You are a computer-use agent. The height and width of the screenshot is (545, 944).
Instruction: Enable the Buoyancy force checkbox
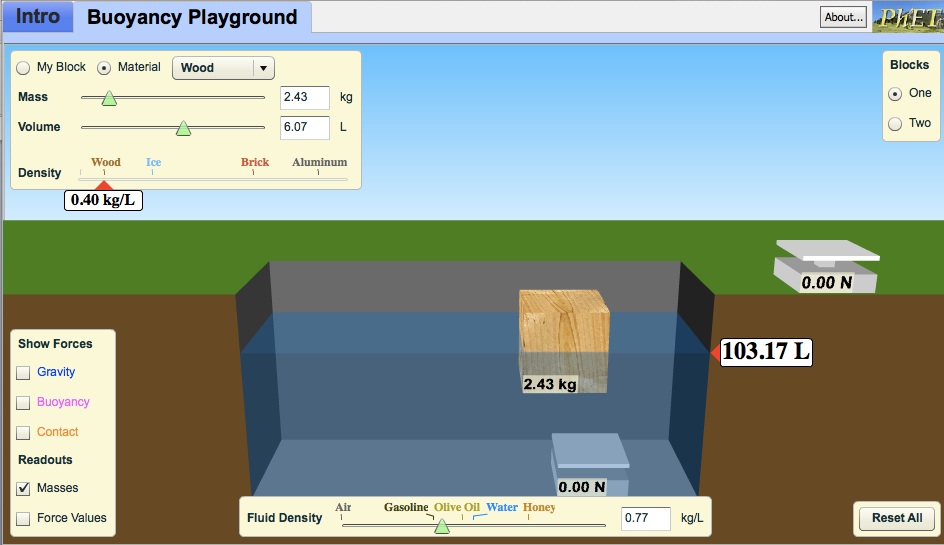pos(23,403)
